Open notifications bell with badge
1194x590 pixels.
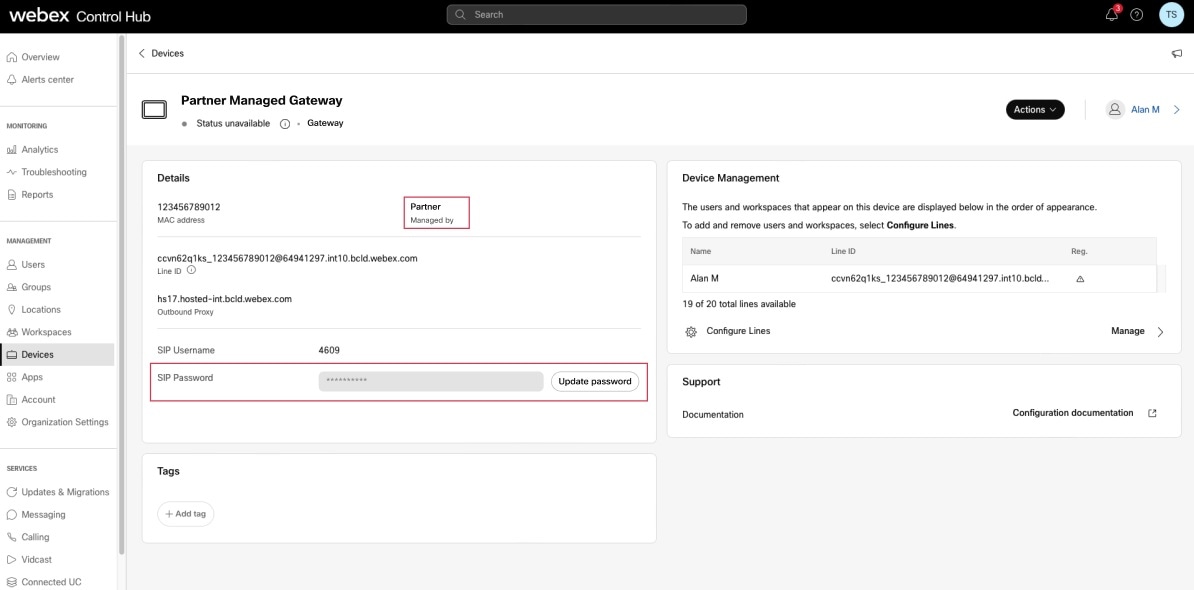point(1110,14)
